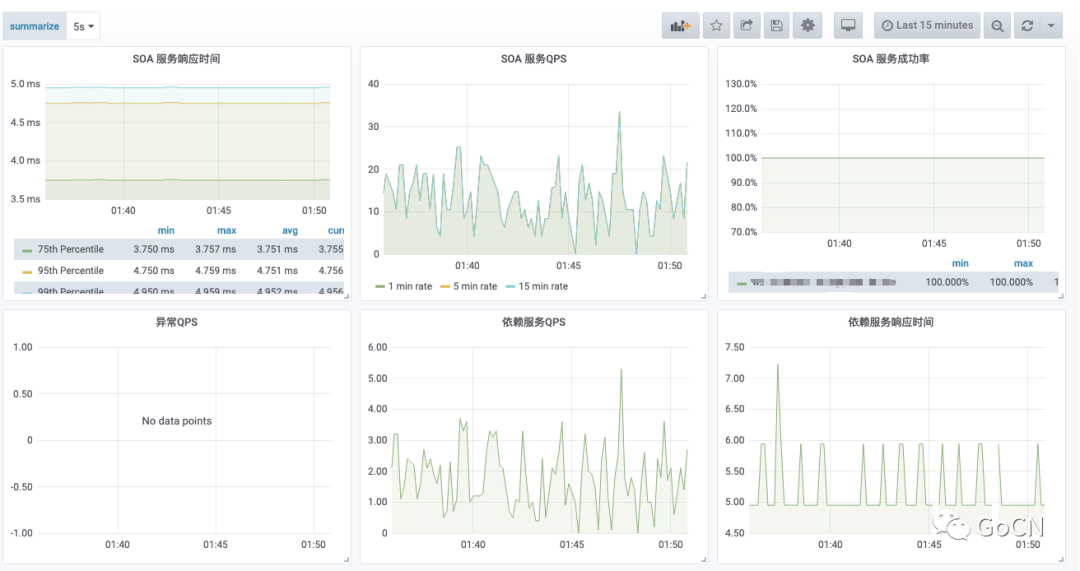Star this dashboard as favorite
Screen dimensions: 1080x571
pos(716,26)
